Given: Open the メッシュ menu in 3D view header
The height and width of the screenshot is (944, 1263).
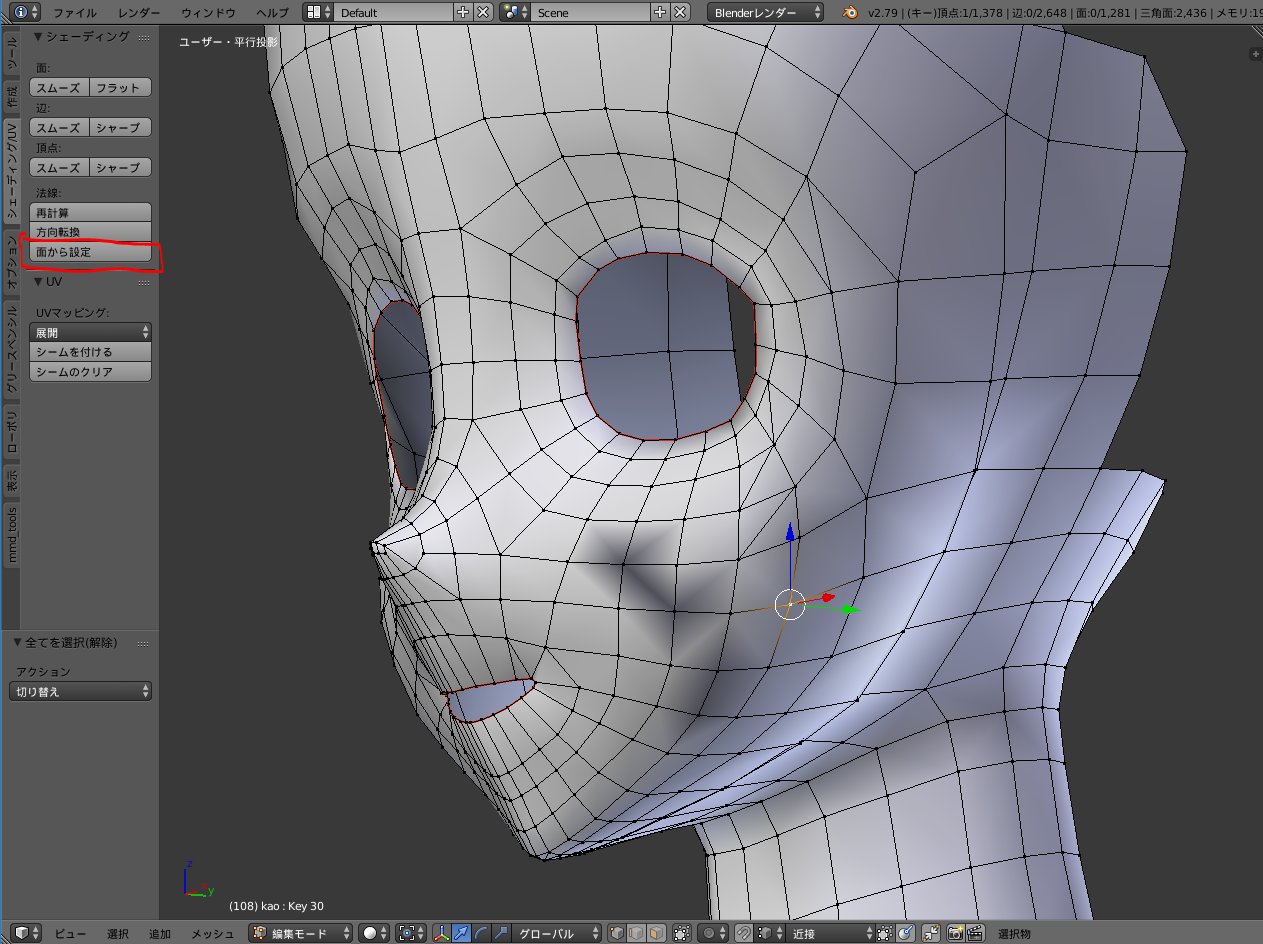Looking at the screenshot, I should click(213, 933).
